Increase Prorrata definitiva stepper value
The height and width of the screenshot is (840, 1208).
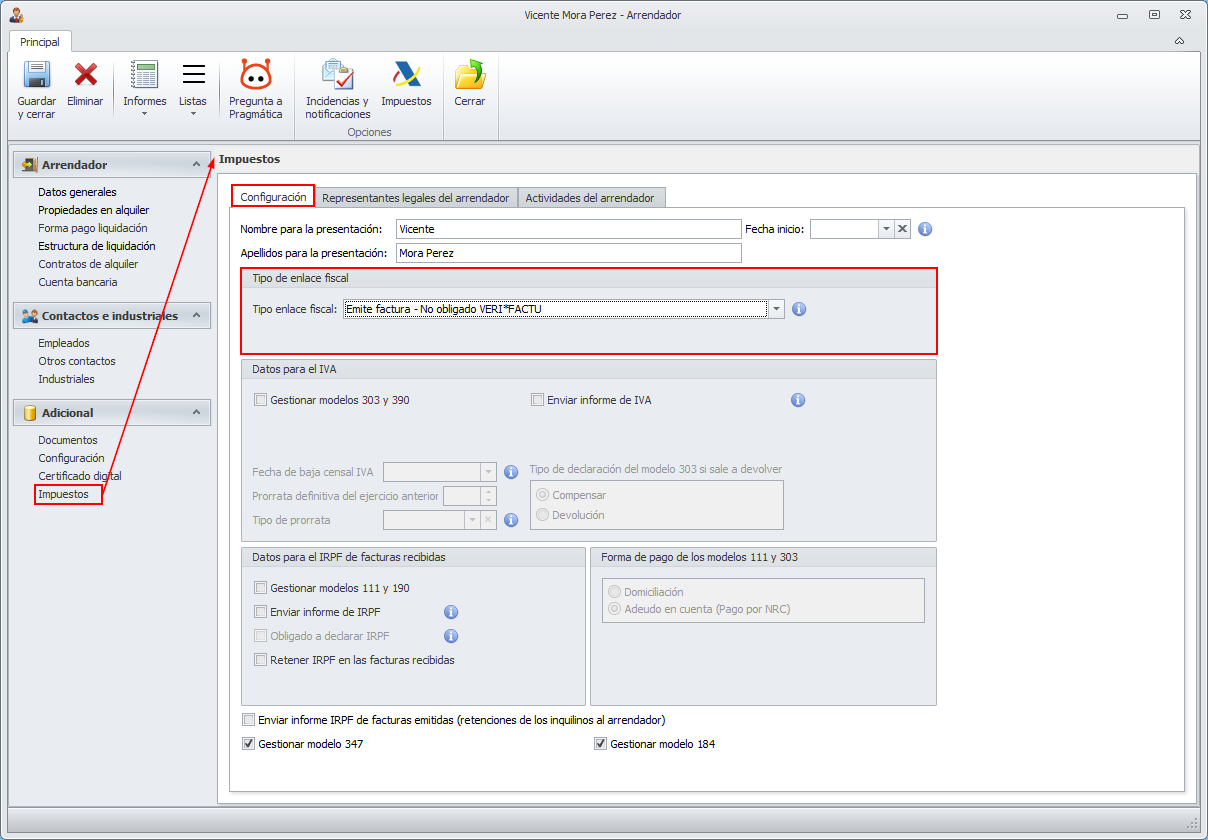489,491
